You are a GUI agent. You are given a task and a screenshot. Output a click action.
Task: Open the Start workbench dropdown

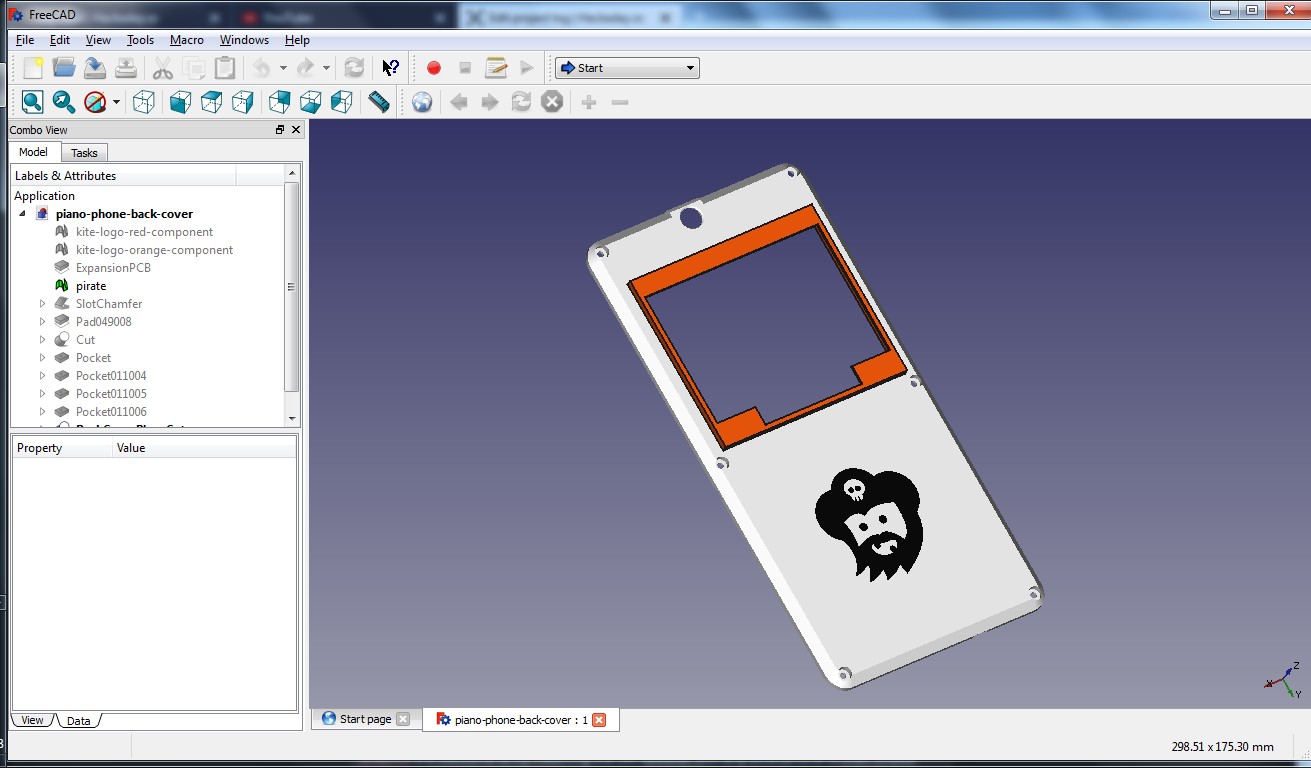click(627, 68)
